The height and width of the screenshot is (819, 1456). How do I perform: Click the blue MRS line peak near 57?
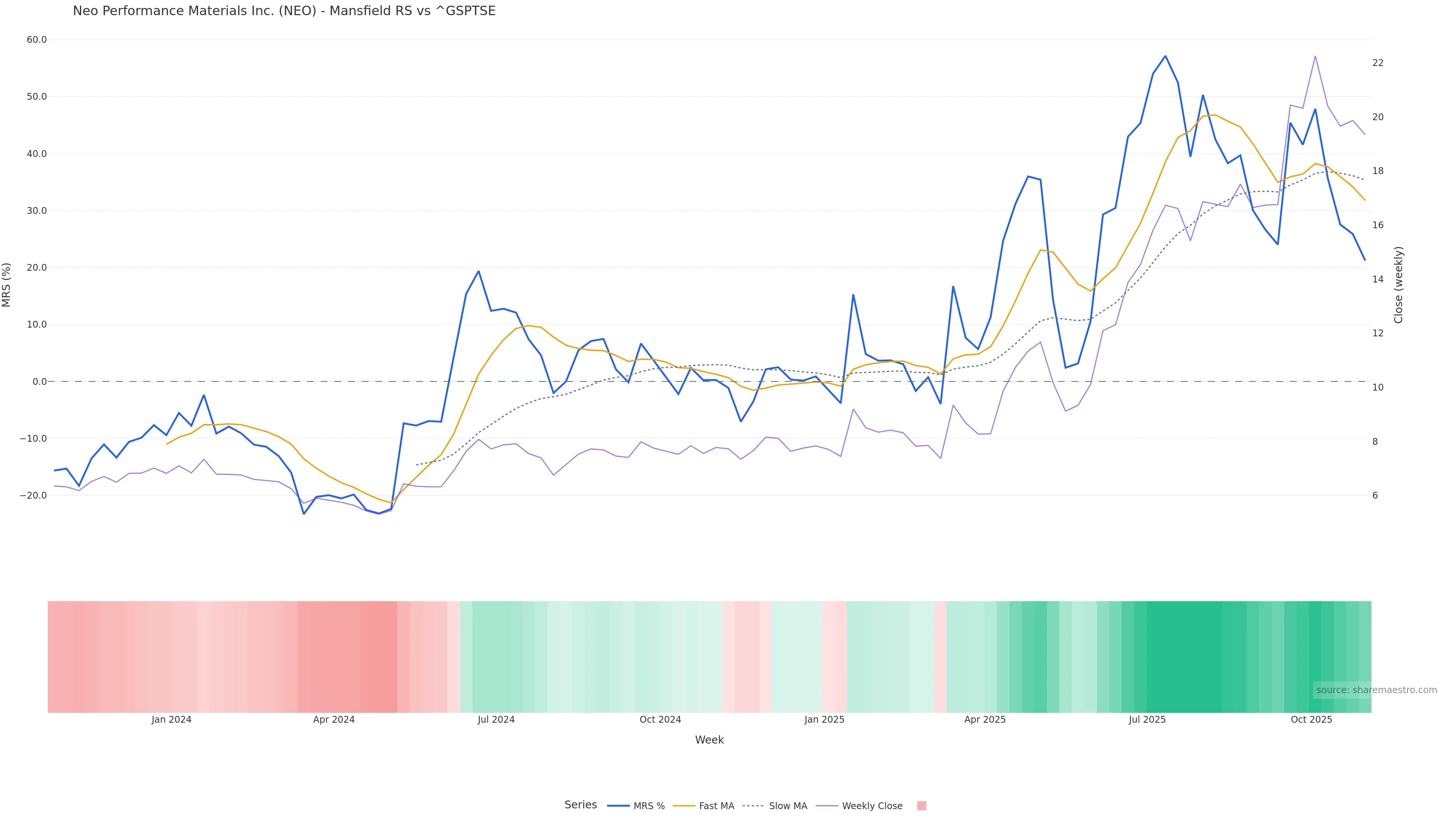pyautogui.click(x=1165, y=56)
